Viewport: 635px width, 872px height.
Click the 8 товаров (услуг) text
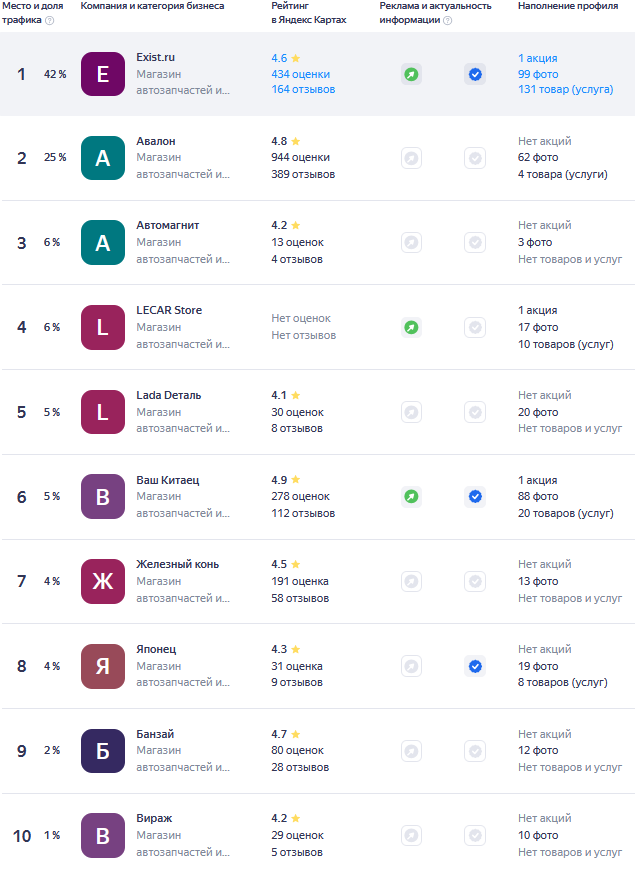click(x=563, y=682)
